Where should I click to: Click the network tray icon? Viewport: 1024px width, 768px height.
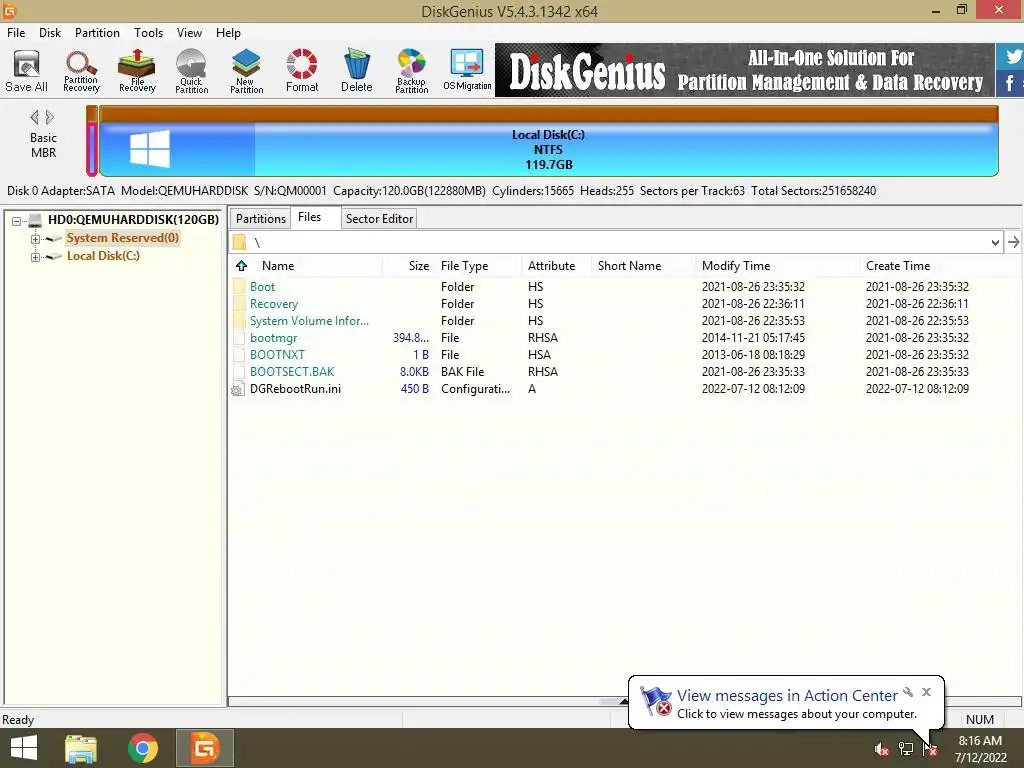[906, 749]
